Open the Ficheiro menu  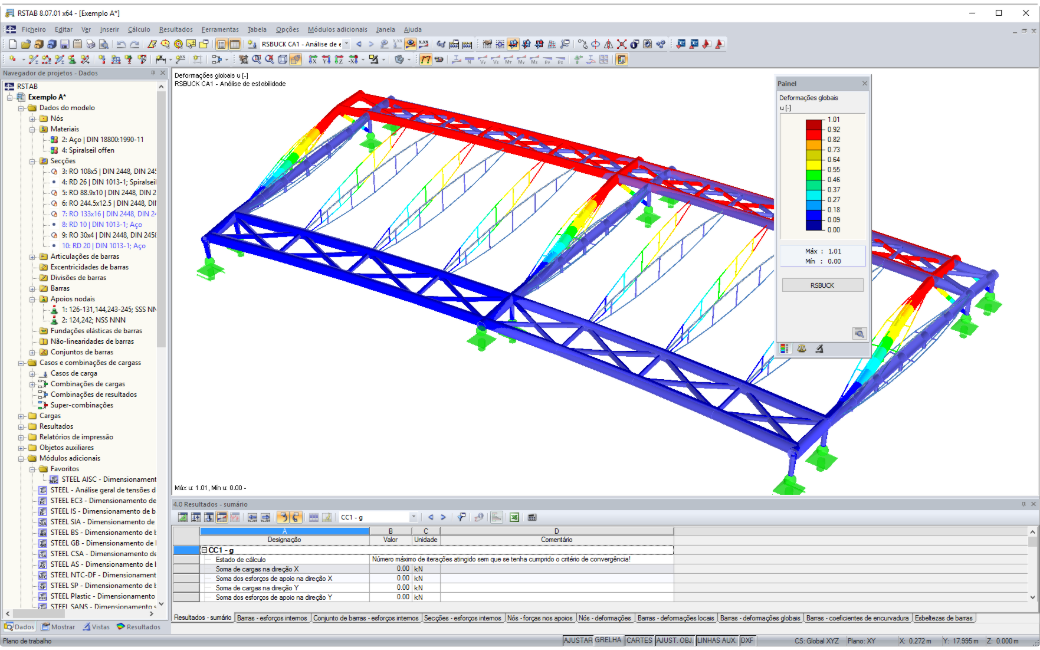click(33, 29)
